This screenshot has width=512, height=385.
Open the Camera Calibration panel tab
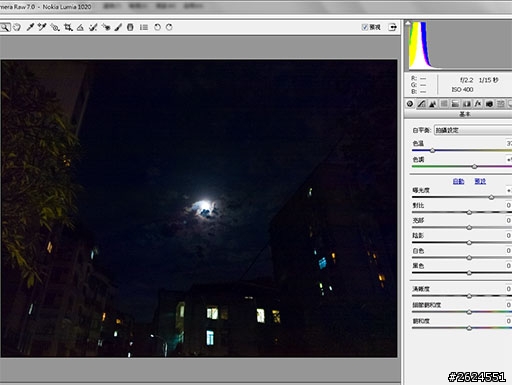coord(489,104)
